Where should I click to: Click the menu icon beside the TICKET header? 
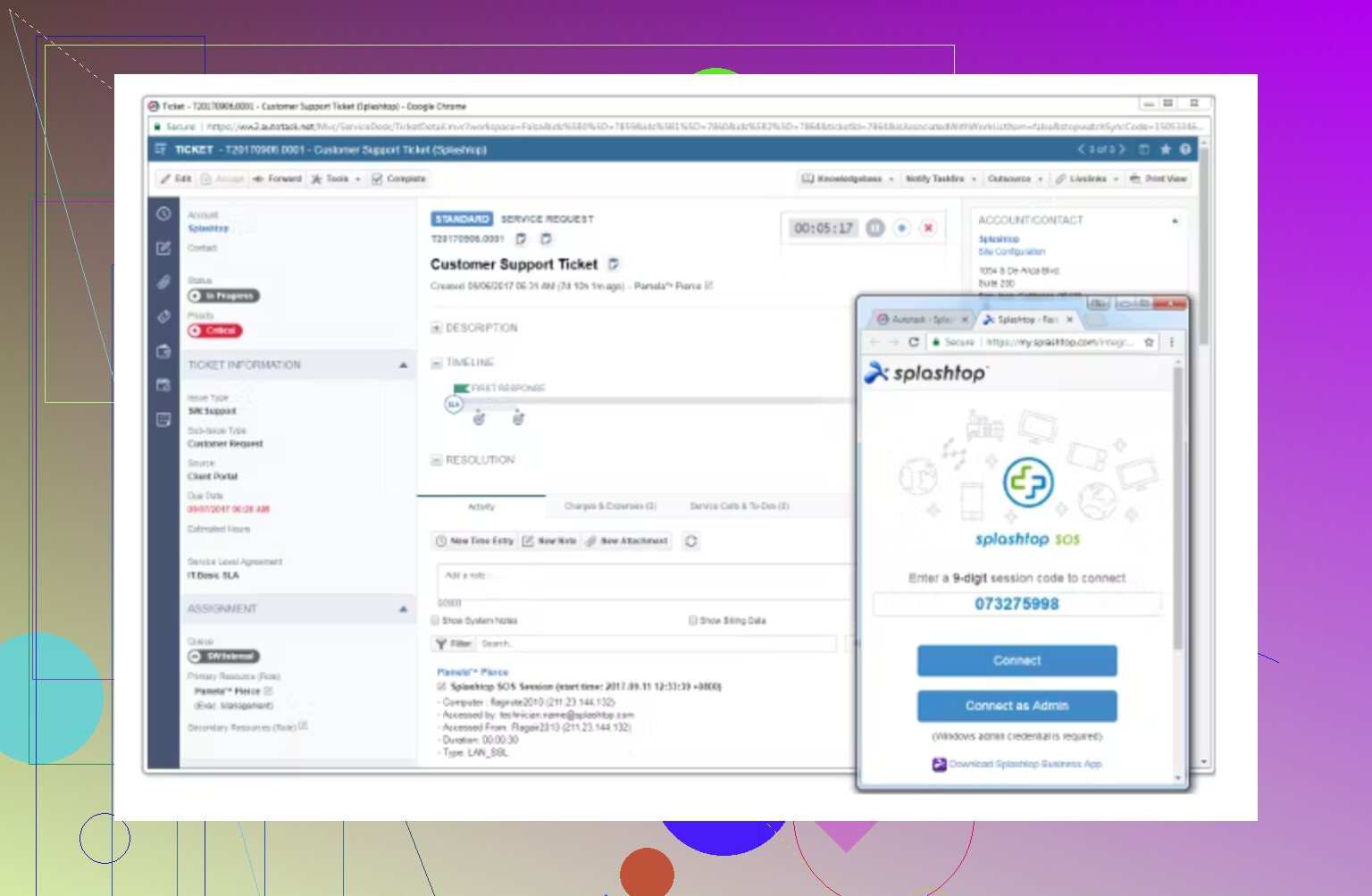click(161, 149)
